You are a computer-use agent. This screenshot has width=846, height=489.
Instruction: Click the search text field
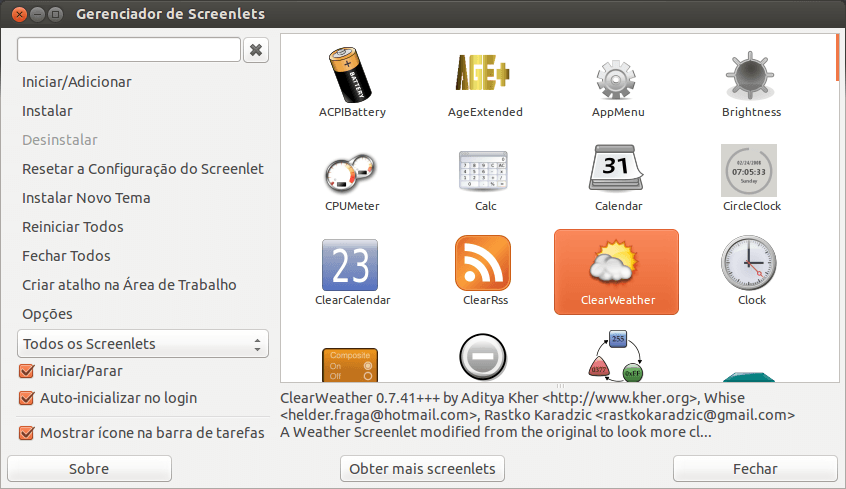tap(129, 50)
